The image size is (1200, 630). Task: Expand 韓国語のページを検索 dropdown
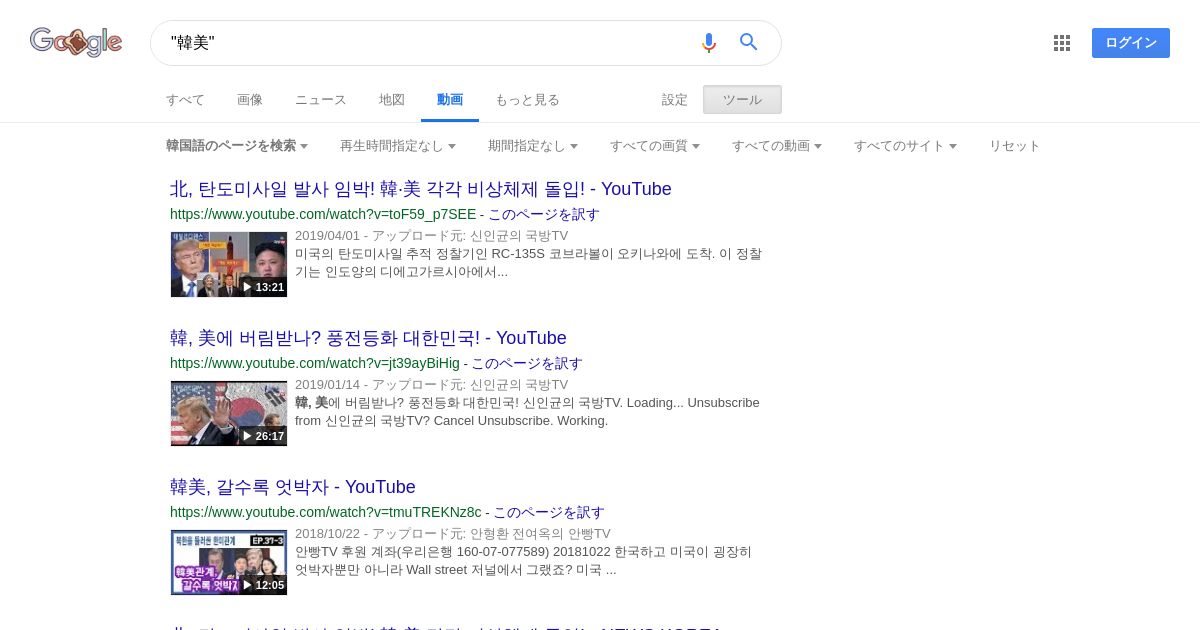click(237, 146)
